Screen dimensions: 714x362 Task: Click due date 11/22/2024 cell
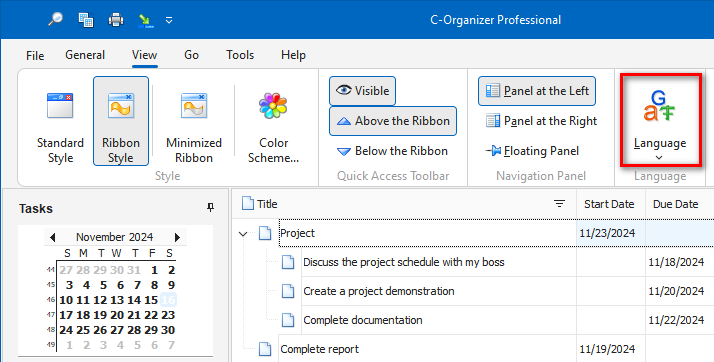pyautogui.click(x=679, y=320)
